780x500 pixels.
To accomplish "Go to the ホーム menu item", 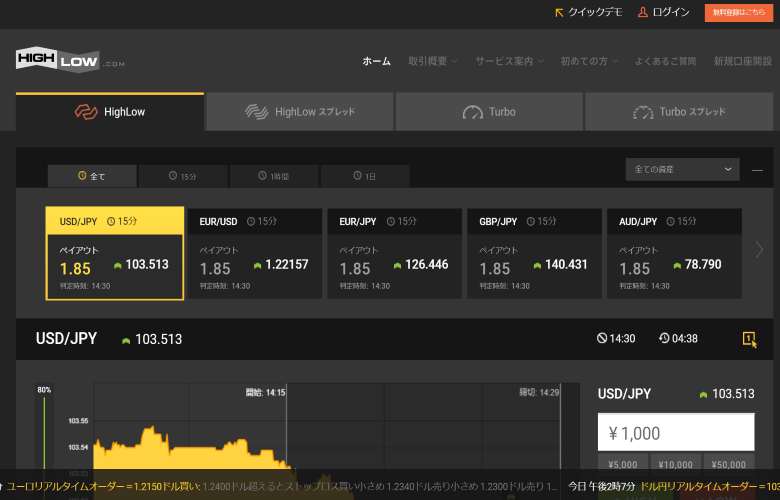I will tap(377, 61).
